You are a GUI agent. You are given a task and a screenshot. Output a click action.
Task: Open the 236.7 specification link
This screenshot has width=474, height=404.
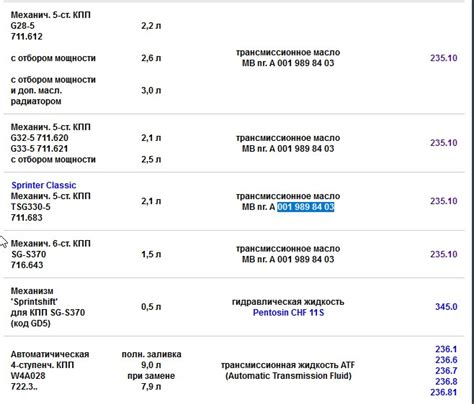click(x=446, y=371)
